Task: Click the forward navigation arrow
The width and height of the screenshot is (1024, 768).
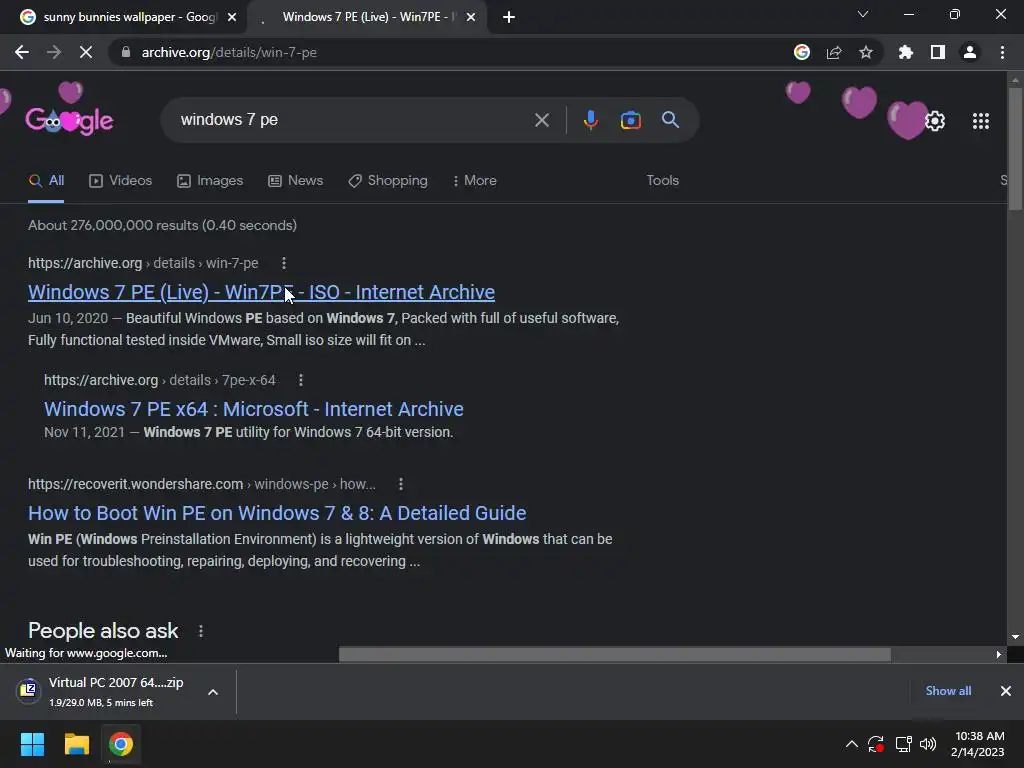Action: pyautogui.click(x=54, y=52)
